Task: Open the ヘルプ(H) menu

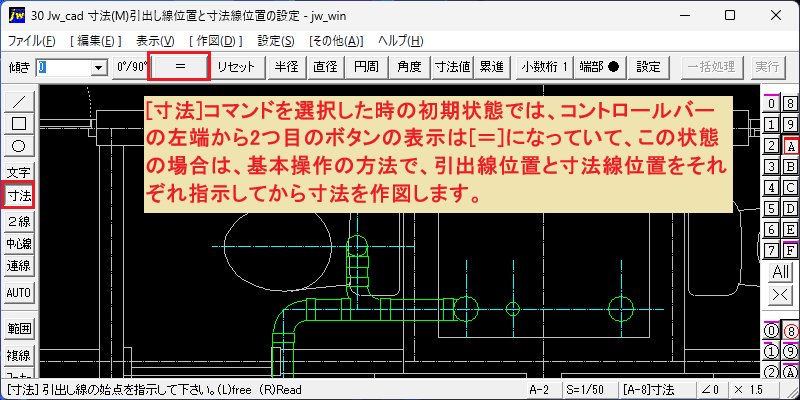Action: (x=401, y=41)
